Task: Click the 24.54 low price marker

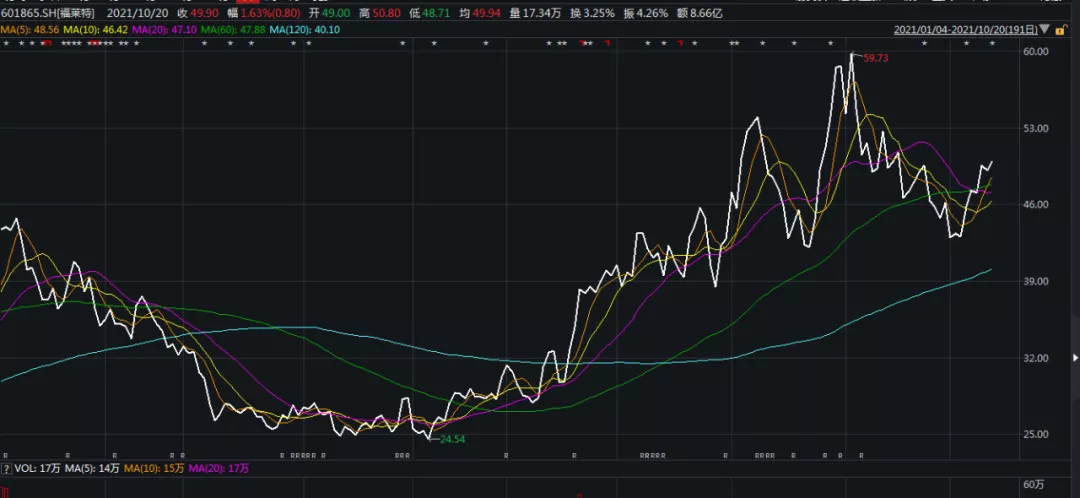Action: tap(452, 439)
